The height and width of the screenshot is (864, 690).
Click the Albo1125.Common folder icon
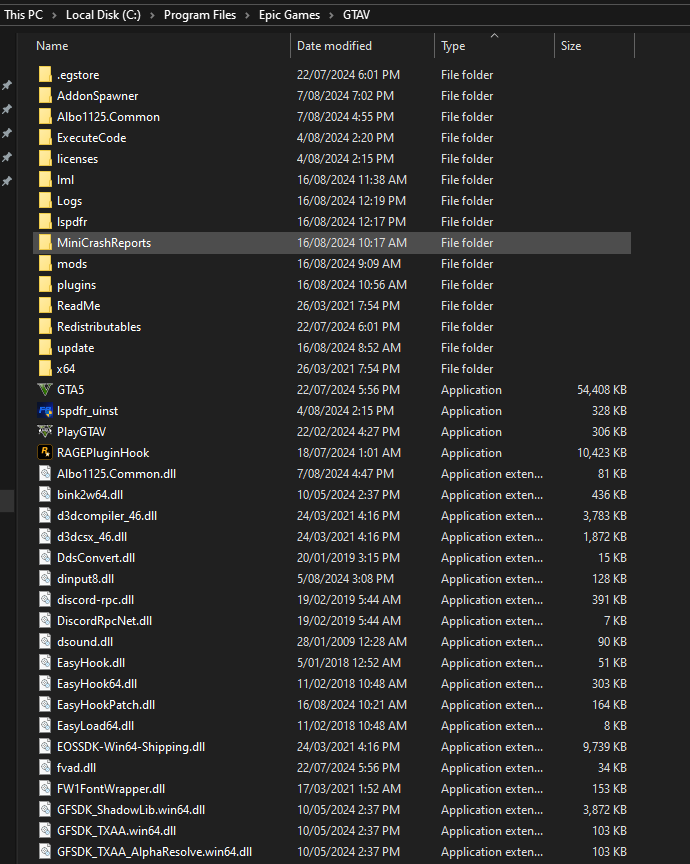click(45, 116)
